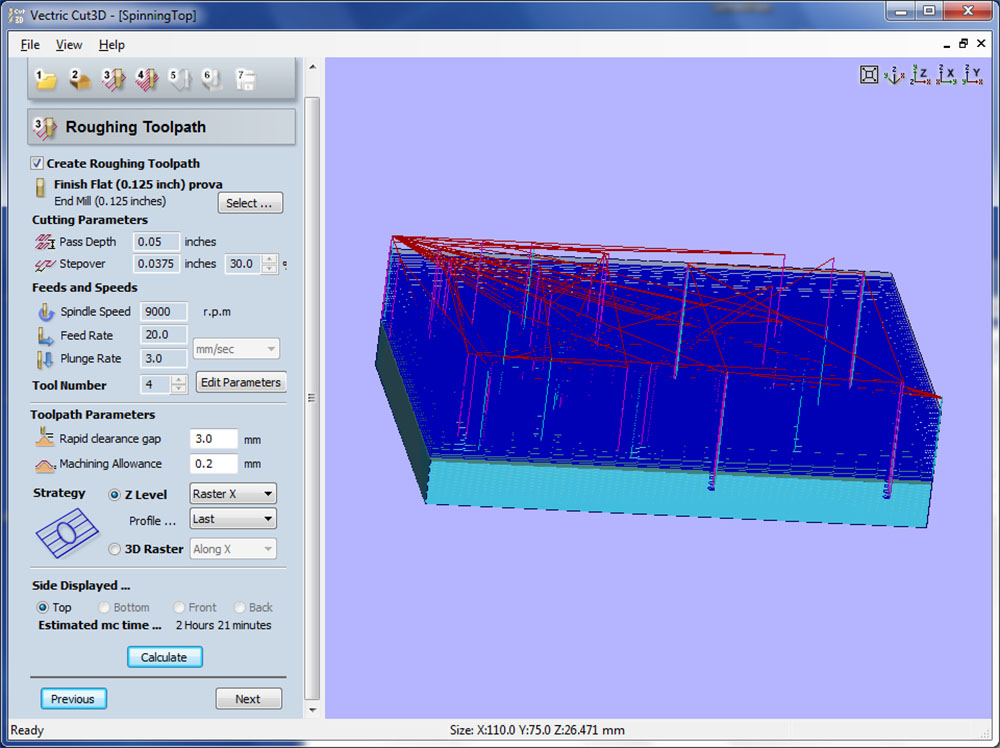The height and width of the screenshot is (748, 1000).
Task: Click the greyed step 6 preview icon
Action: click(212, 80)
